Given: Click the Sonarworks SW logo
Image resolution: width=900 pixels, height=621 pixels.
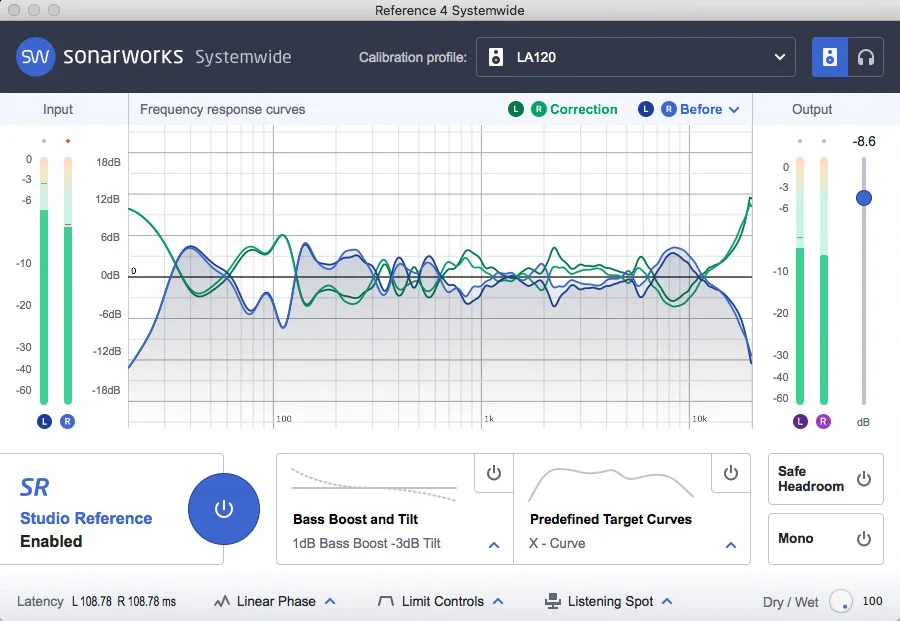Looking at the screenshot, I should coord(36,57).
